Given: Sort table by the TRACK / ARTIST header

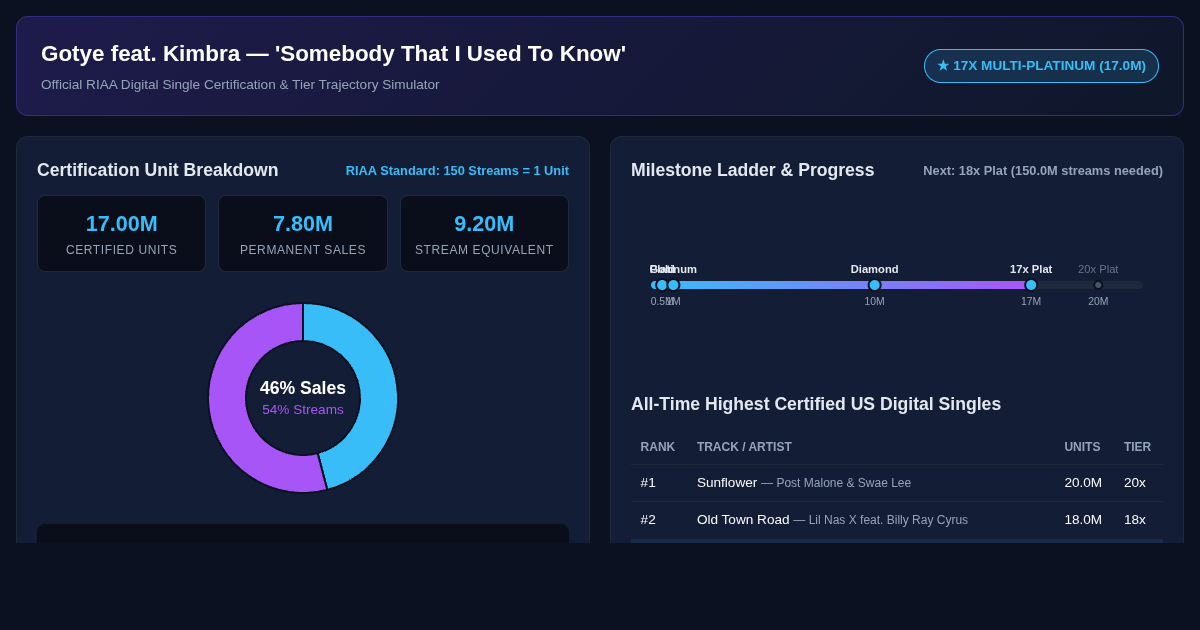Looking at the screenshot, I should [x=744, y=447].
